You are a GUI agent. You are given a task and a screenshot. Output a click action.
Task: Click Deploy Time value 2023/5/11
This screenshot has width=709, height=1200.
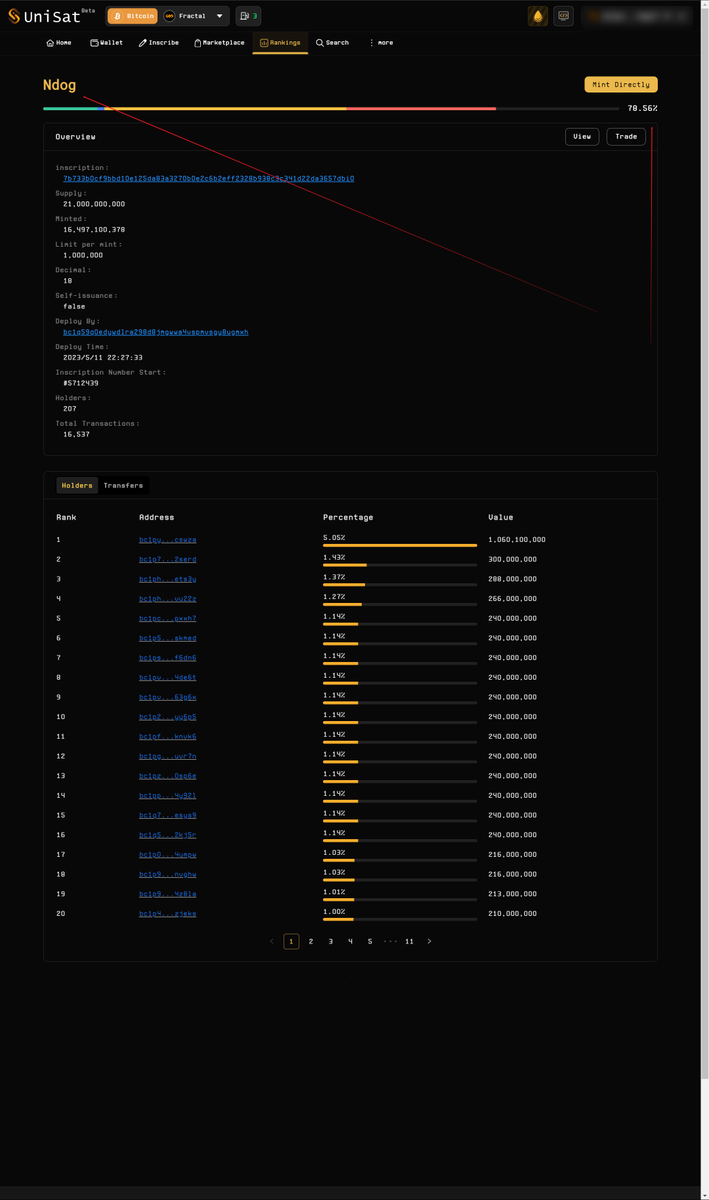pos(103,357)
